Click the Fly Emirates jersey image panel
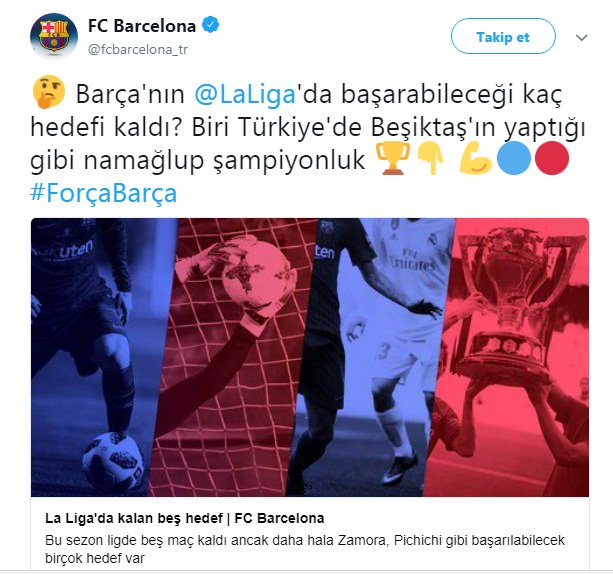Screen dimensions: 613x574 371,357
